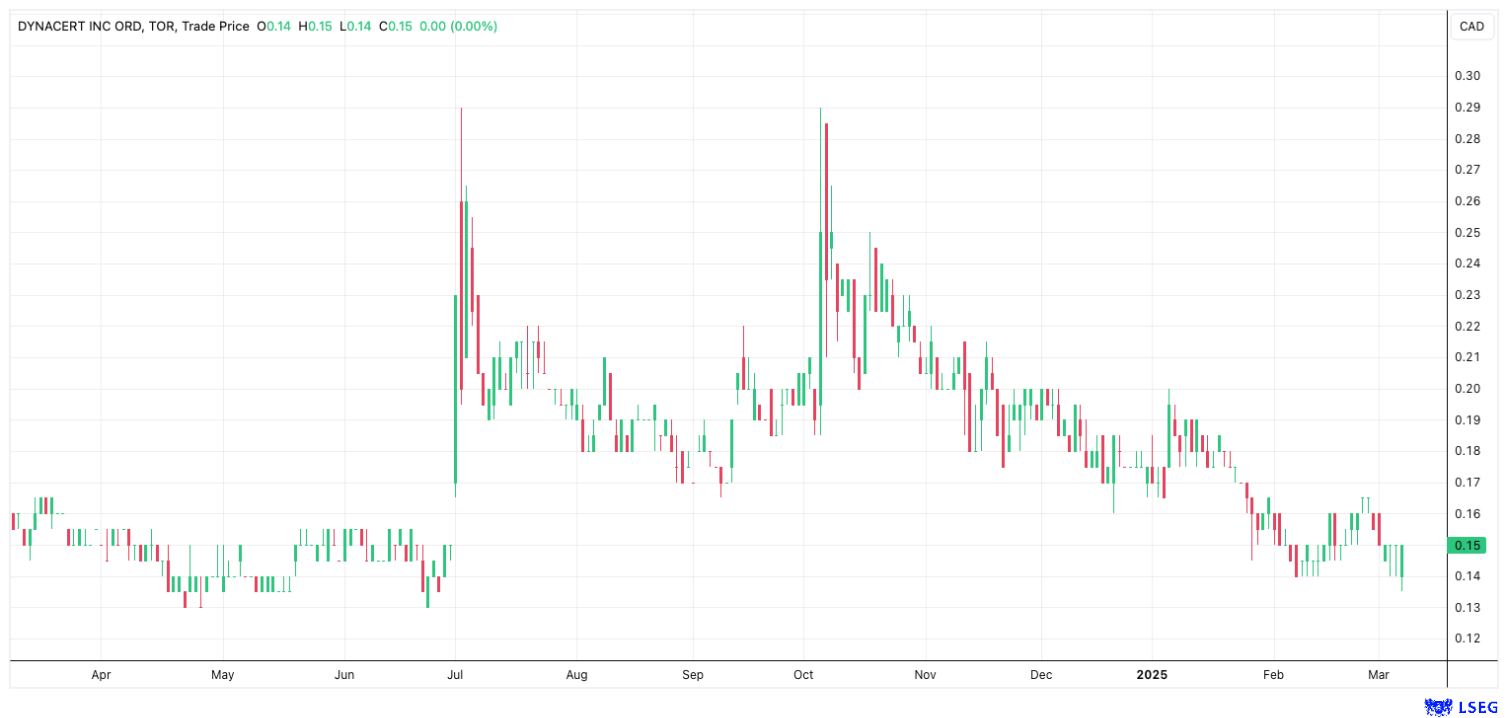Click the 2025 year marker on time axis
Image resolution: width=1508 pixels, height=718 pixels.
coord(1151,674)
